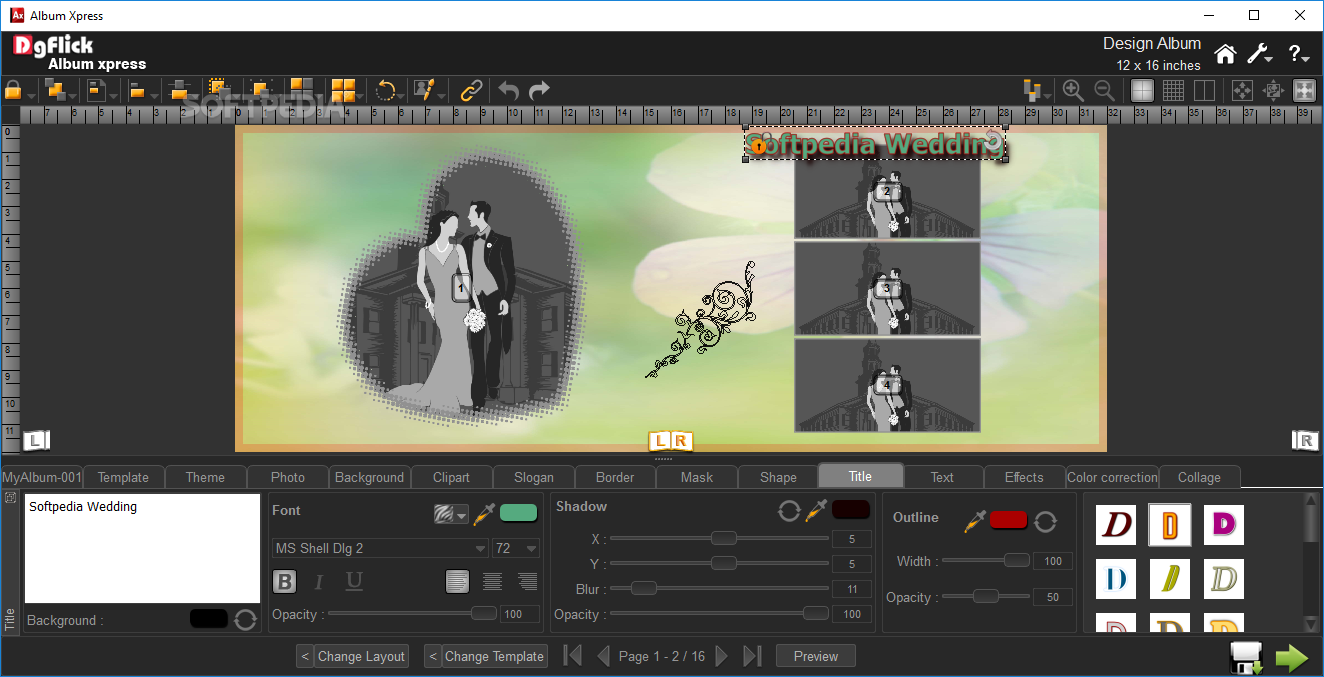Undo the last action
The height and width of the screenshot is (677, 1324).
(508, 90)
